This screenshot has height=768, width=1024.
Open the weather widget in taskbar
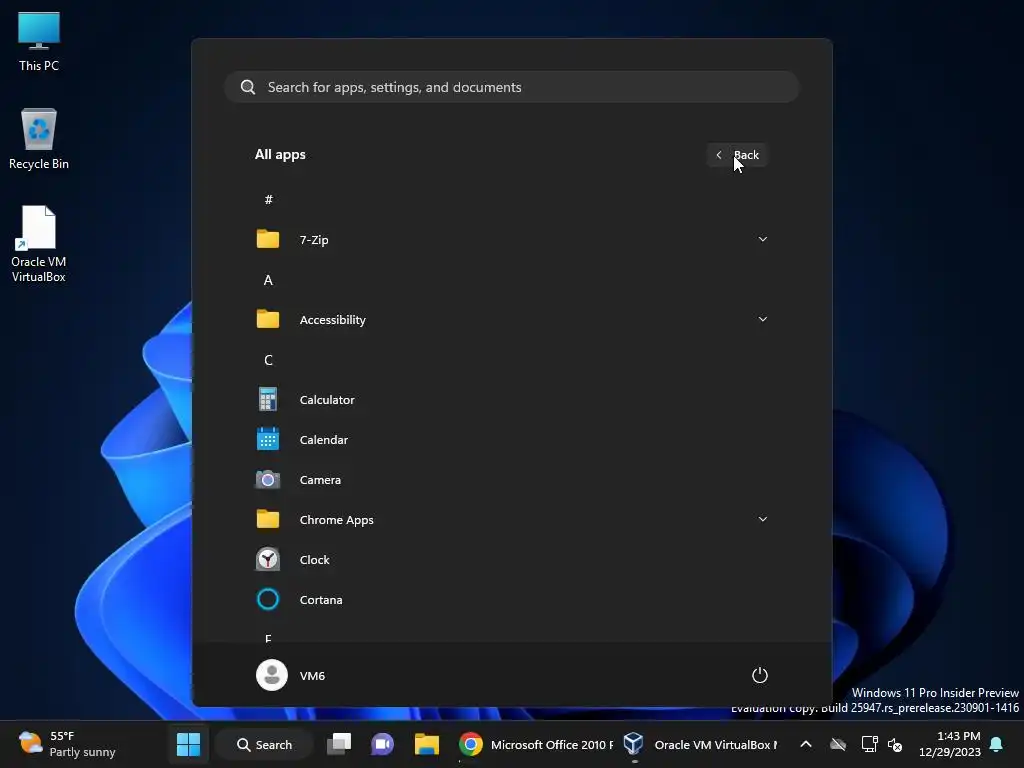point(67,744)
